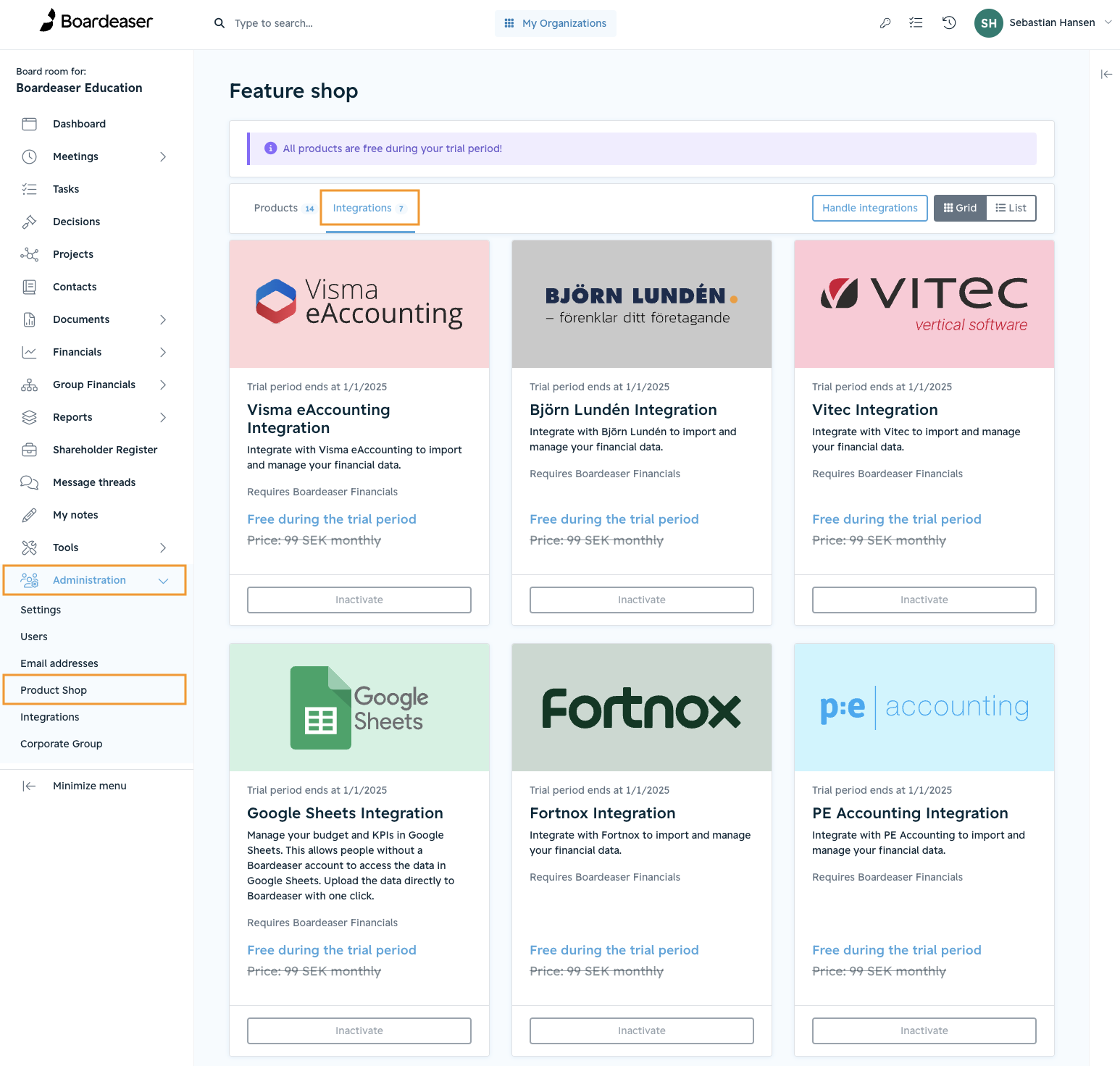Click the p:e accounting logo thumbnail
The height and width of the screenshot is (1066, 1120).
924,708
